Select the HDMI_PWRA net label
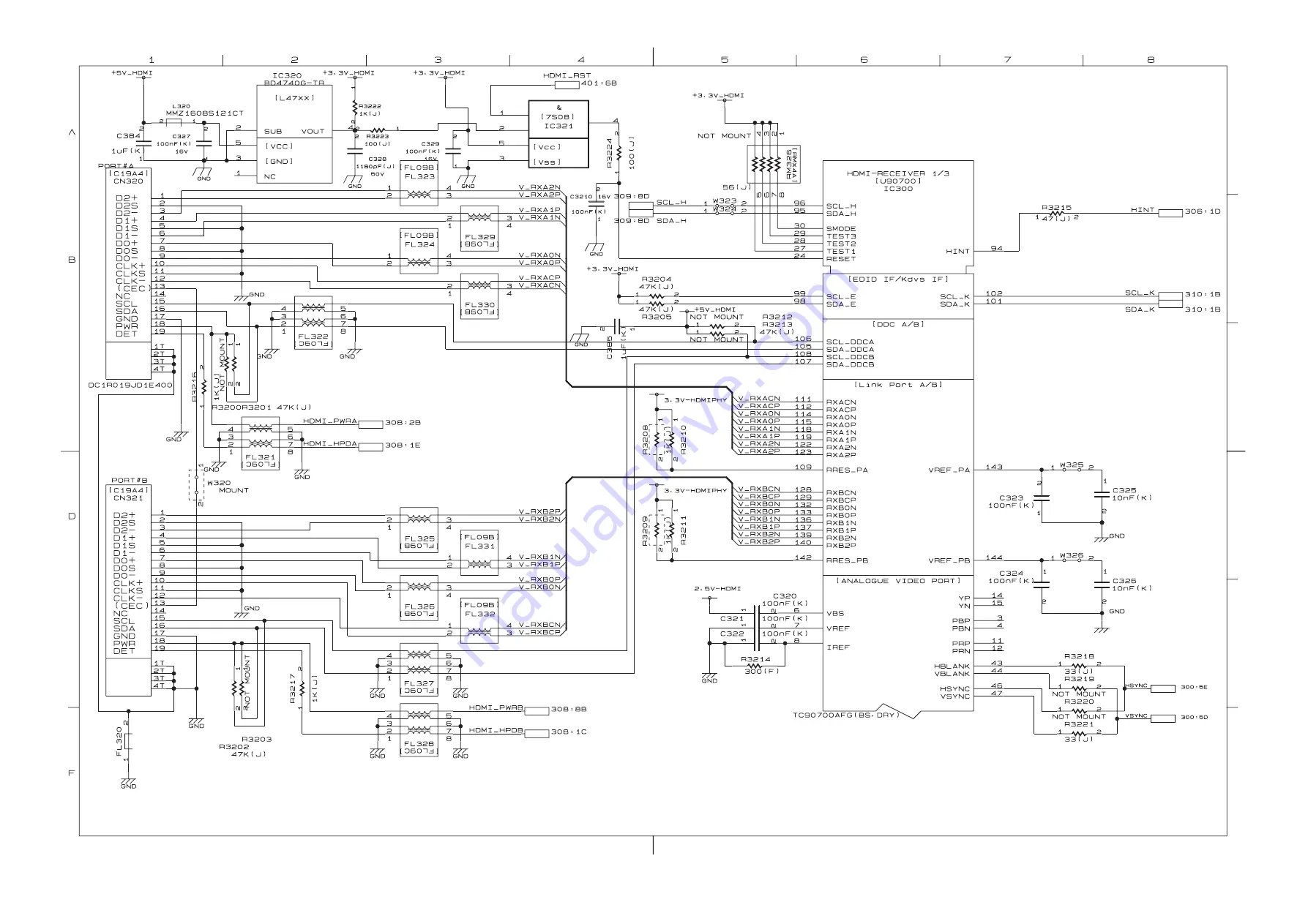1308x924 pixels. pos(330,421)
